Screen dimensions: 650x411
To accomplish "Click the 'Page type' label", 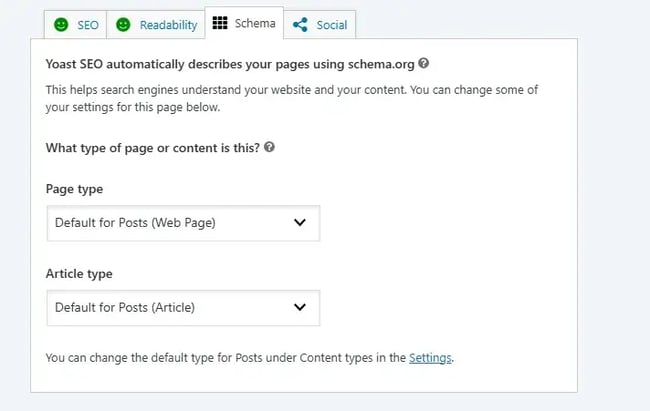I will 74,189.
